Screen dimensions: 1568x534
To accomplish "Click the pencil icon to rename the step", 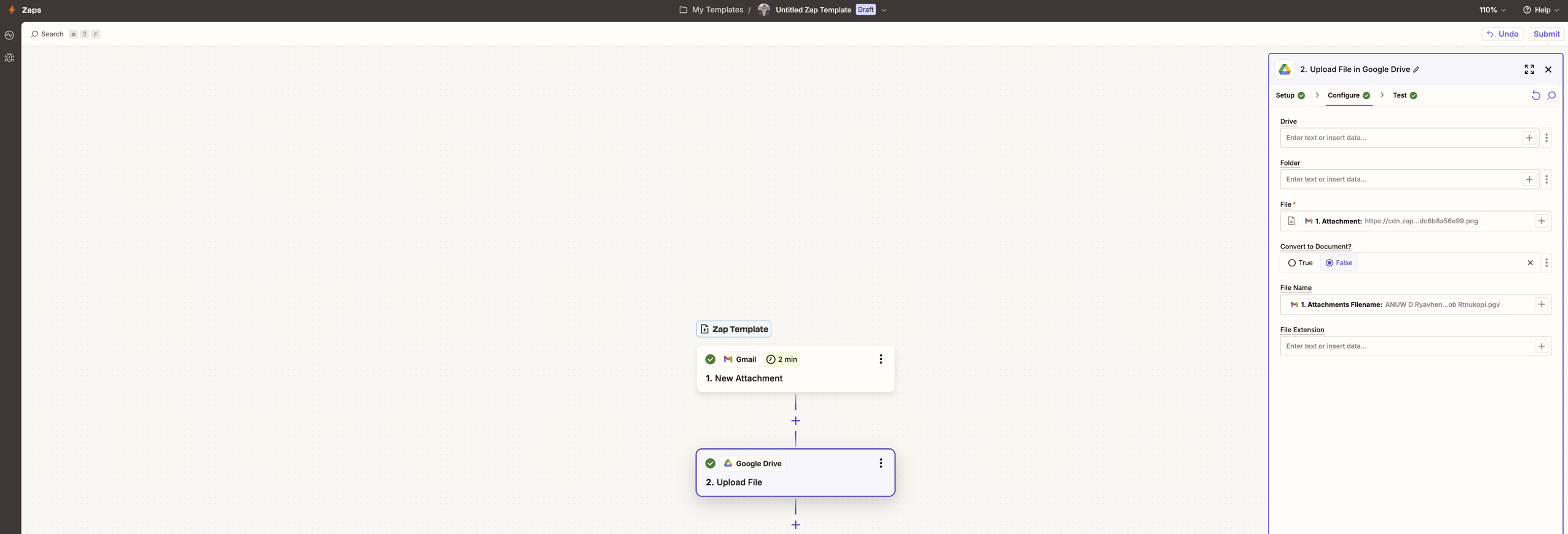I will (1416, 70).
